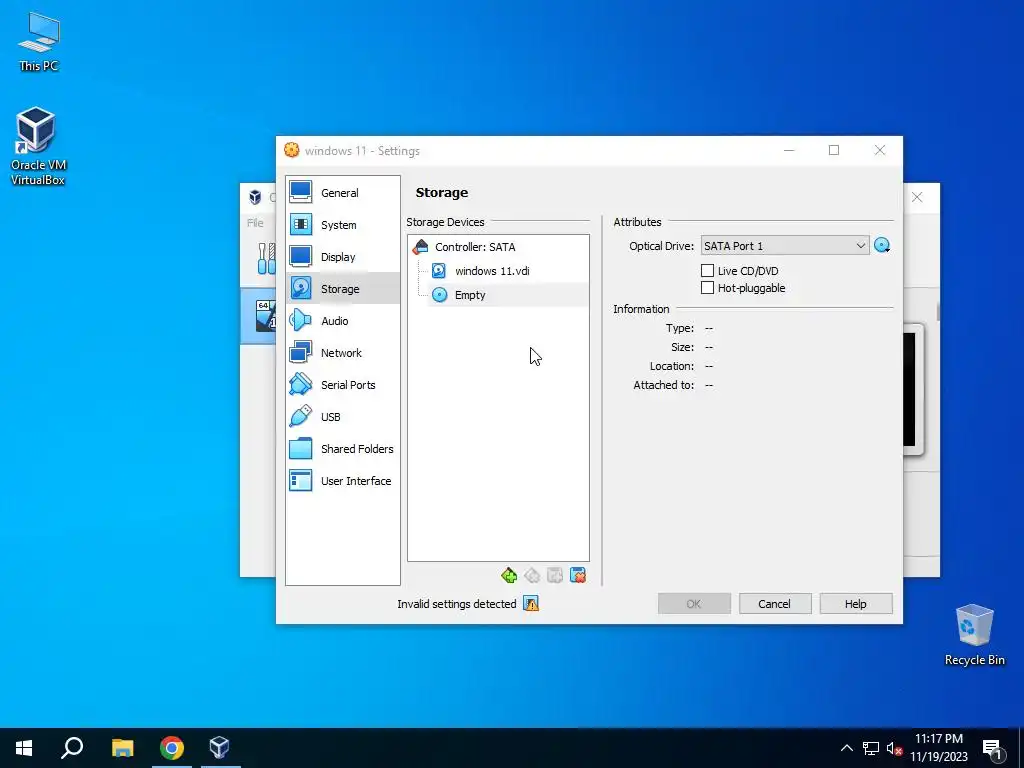The width and height of the screenshot is (1024, 768).
Task: Maximize the windows 11 Settings dialog
Action: pos(834,150)
